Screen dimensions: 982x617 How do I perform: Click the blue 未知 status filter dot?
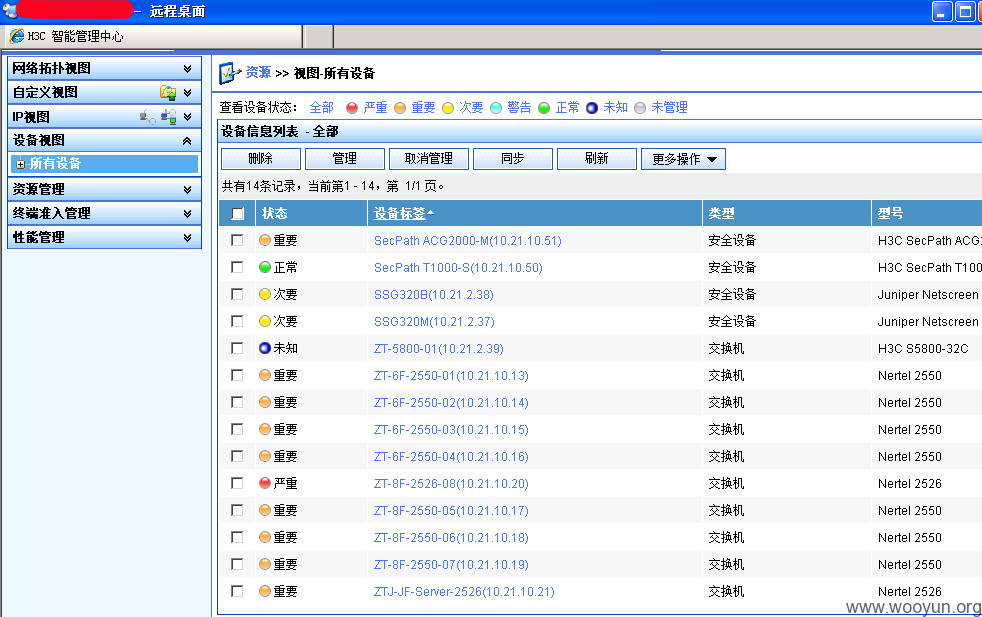592,108
